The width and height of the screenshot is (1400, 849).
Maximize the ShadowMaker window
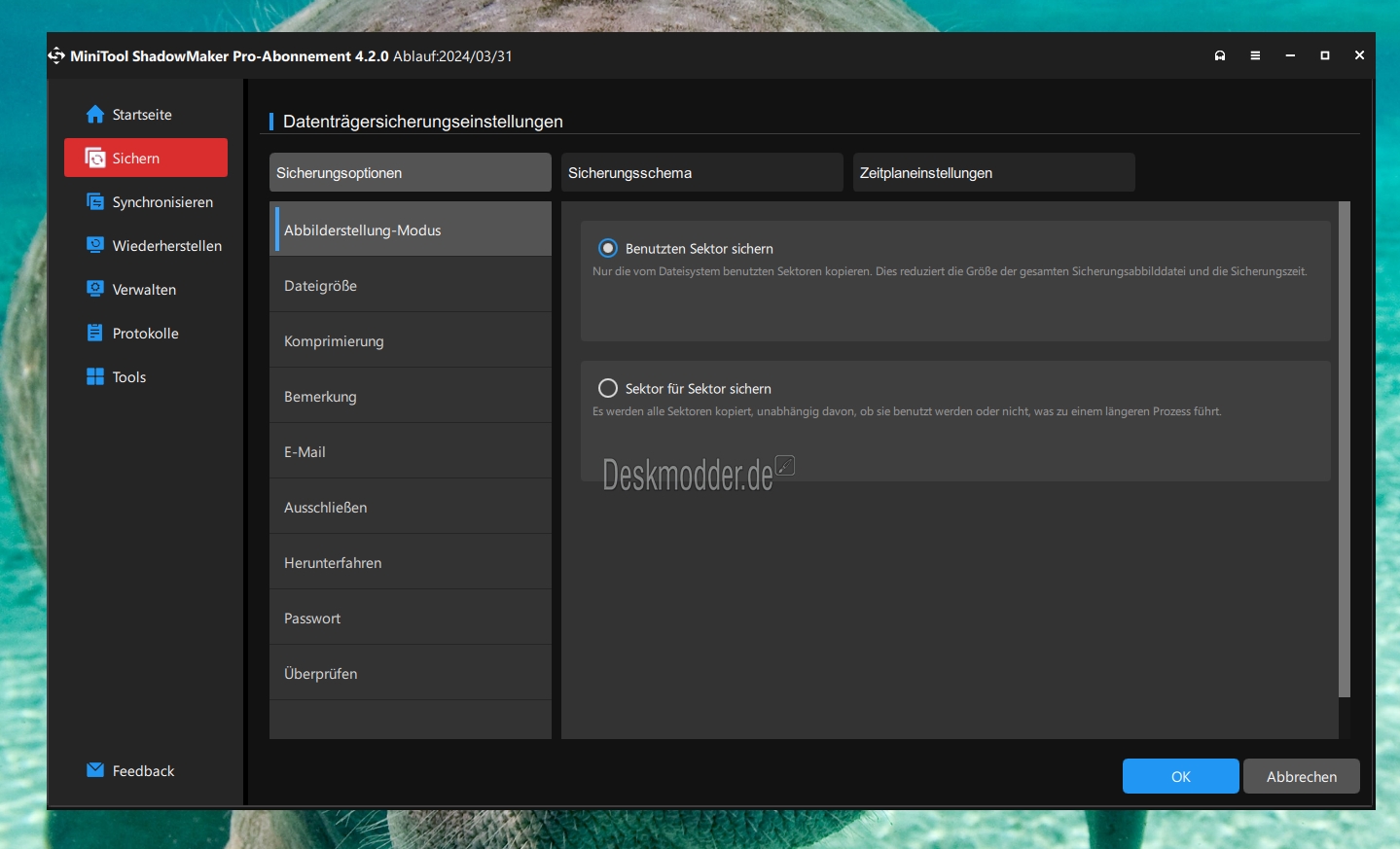[x=1324, y=56]
